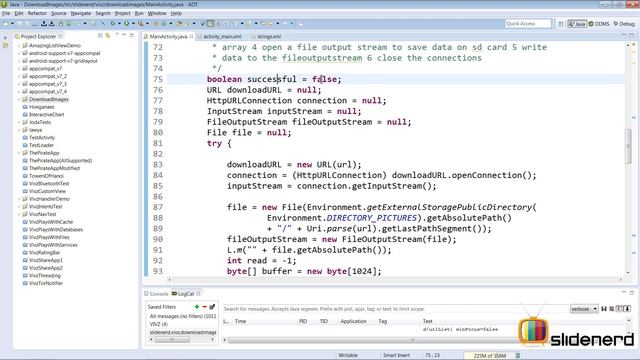Maximize the LogCat panel

point(631,293)
